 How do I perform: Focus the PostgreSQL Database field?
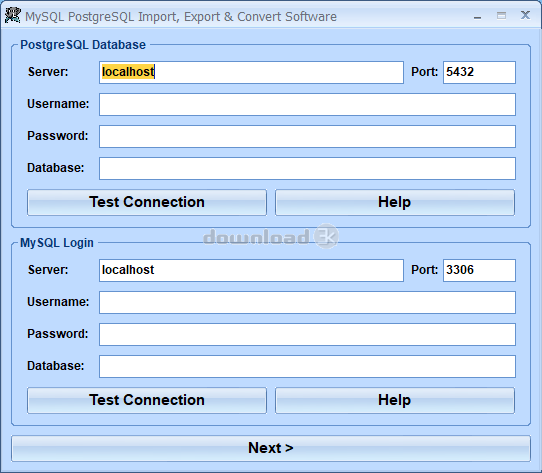pos(307,168)
